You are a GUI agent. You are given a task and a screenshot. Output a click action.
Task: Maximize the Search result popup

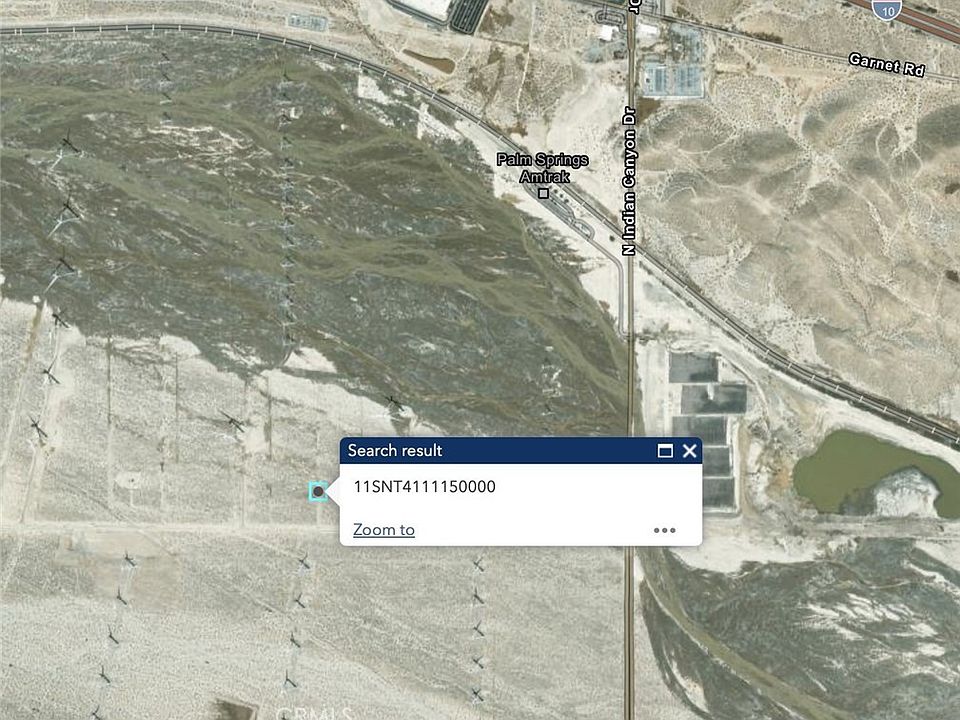[x=665, y=451]
